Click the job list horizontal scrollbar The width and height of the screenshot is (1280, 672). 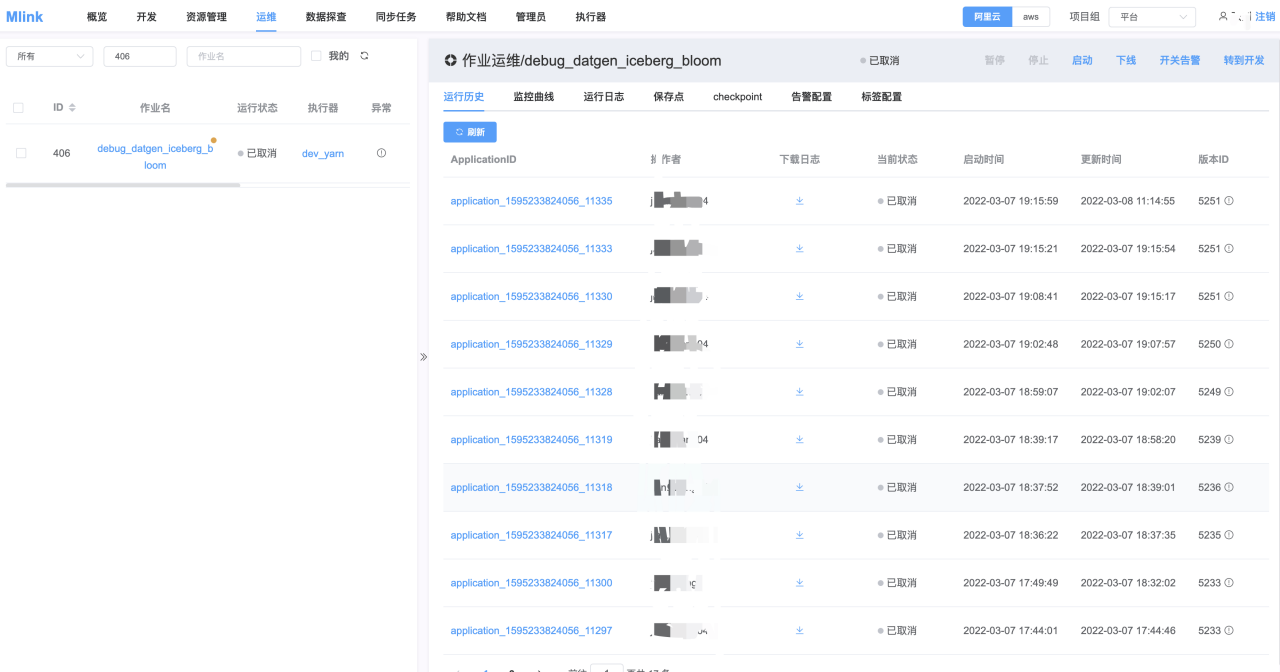(x=123, y=185)
